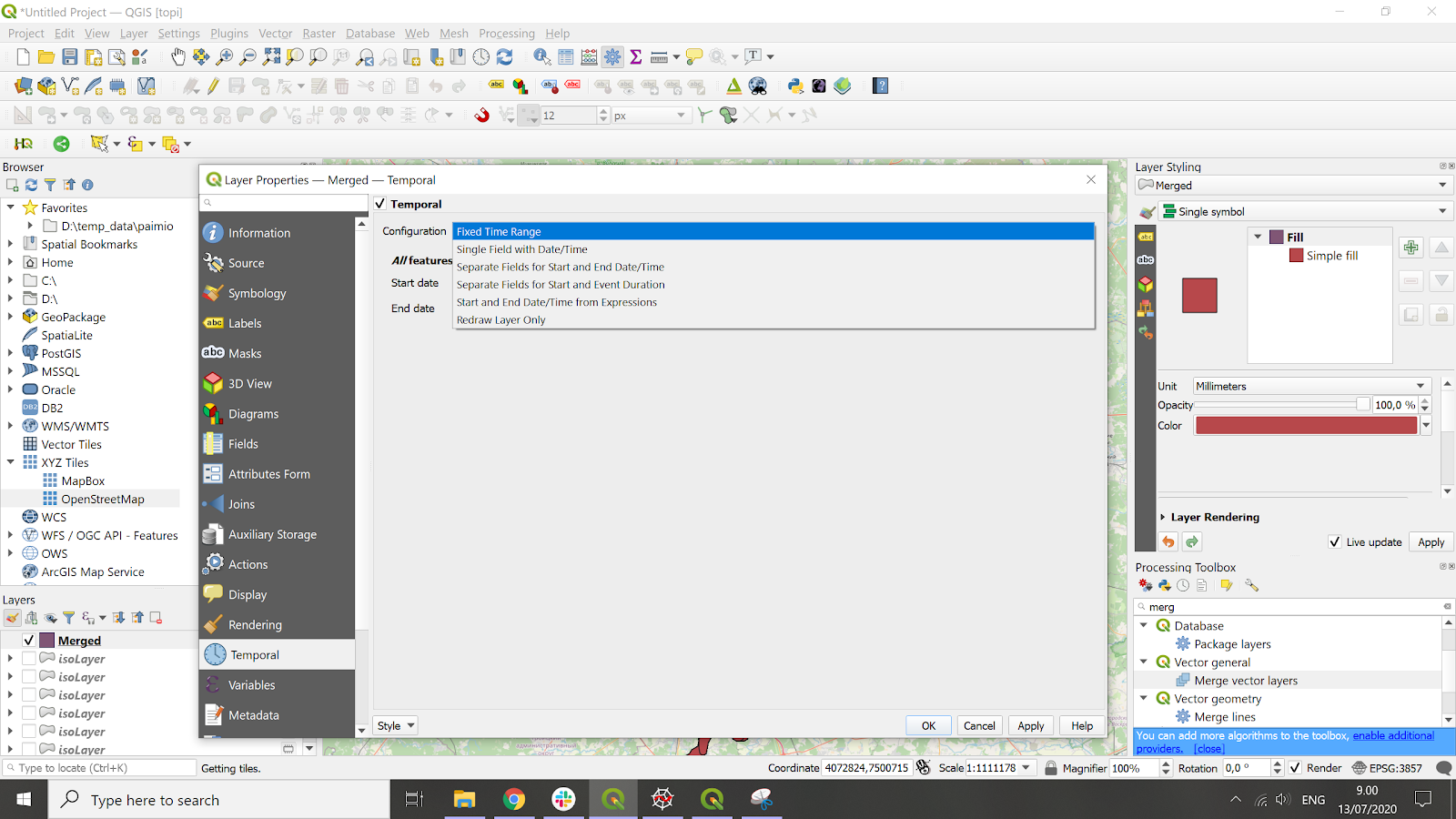Open 3D View tab in Layer Styling sidebar
Image resolution: width=1456 pixels, height=819 pixels.
1146,284
